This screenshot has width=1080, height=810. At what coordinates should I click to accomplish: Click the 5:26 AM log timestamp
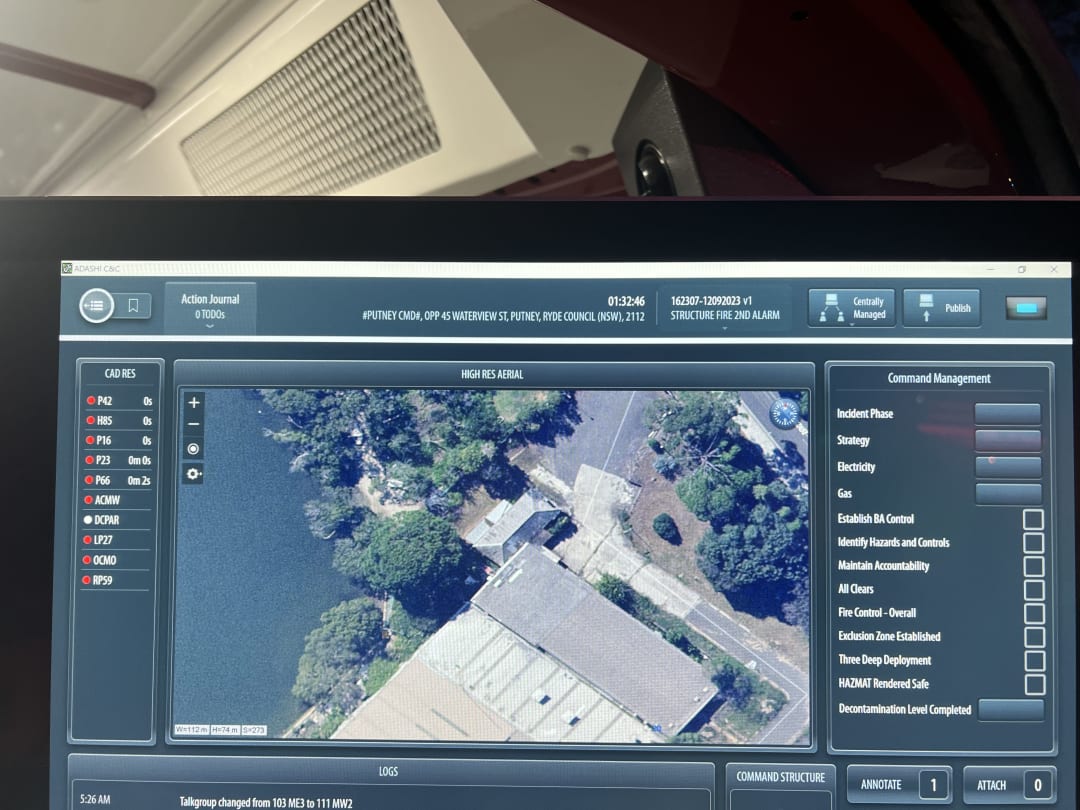[x=95, y=800]
